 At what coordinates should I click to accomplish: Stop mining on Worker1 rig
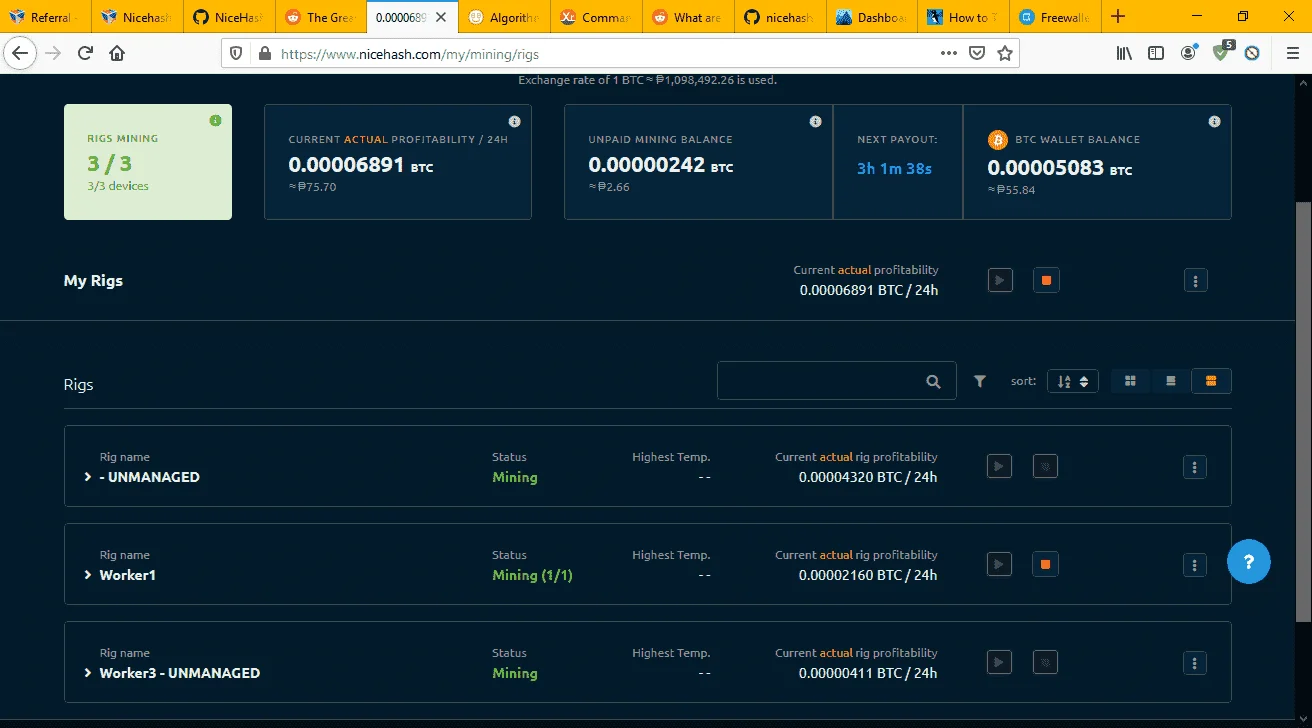pyautogui.click(x=1046, y=564)
